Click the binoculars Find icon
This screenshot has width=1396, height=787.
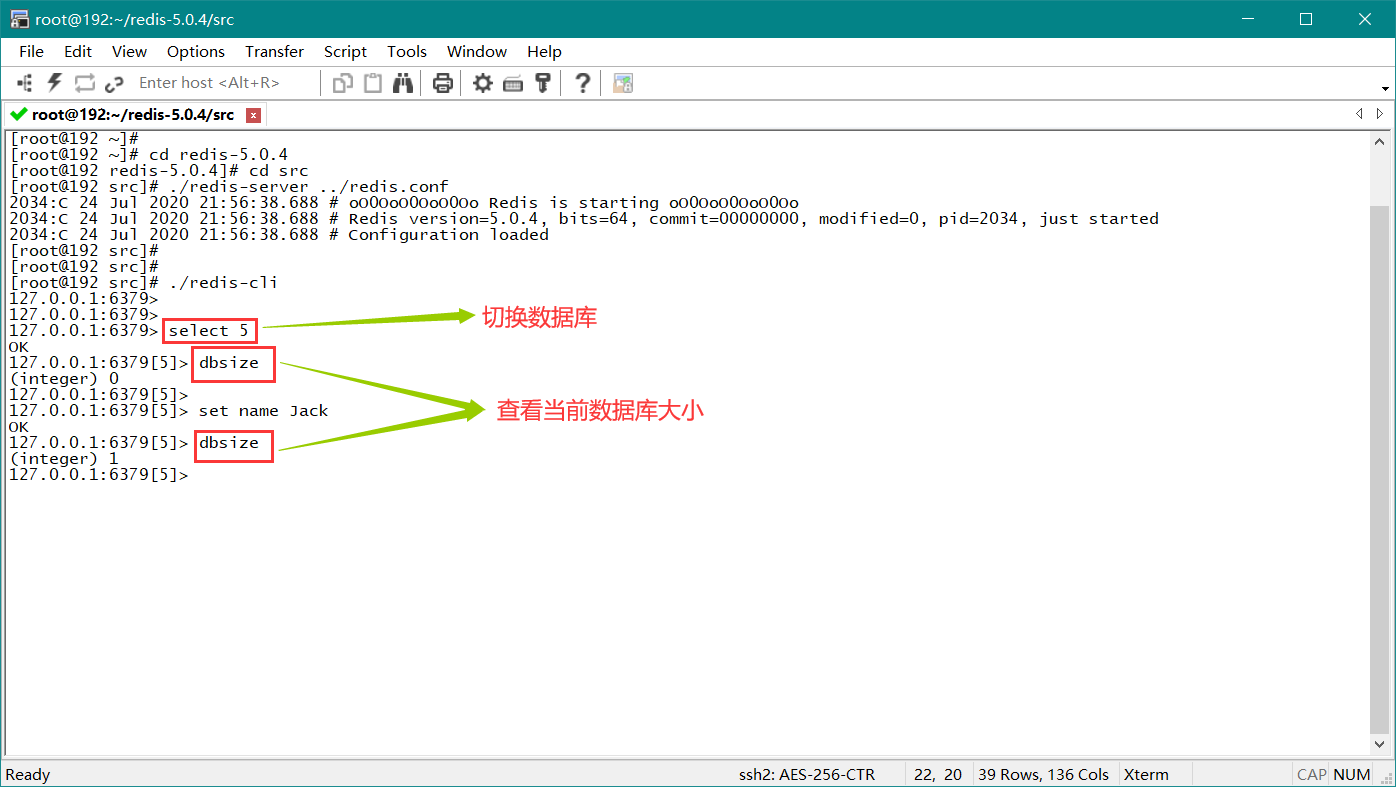pyautogui.click(x=403, y=83)
